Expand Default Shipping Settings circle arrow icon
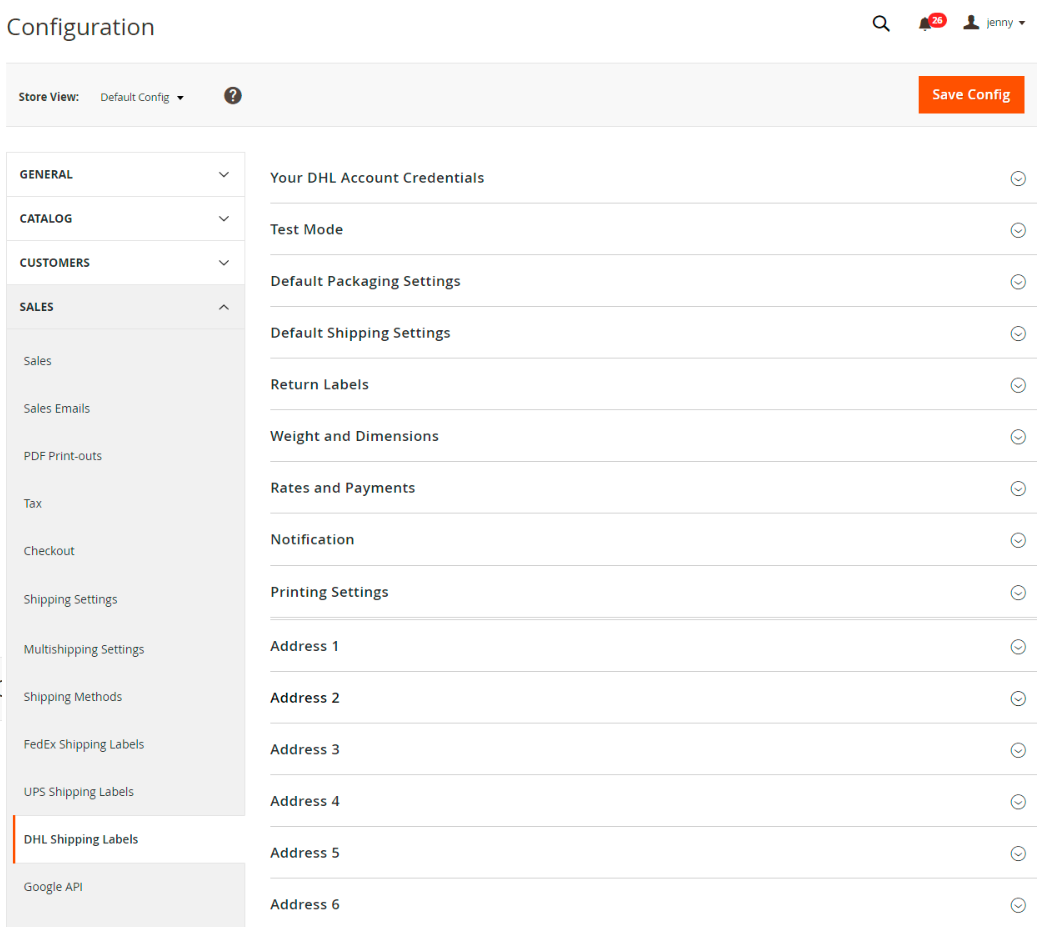The width and height of the screenshot is (1044, 927). coord(1018,334)
